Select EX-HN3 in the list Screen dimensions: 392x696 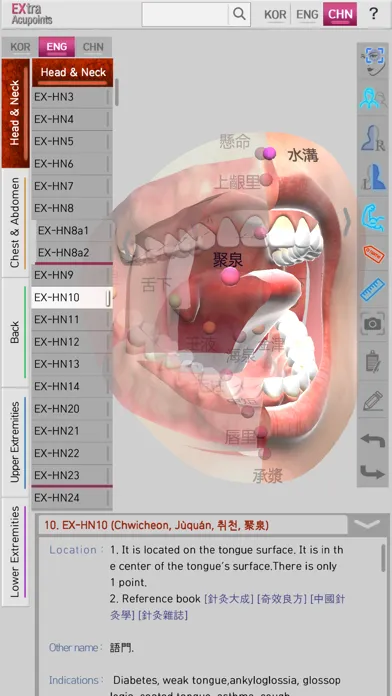(71, 97)
